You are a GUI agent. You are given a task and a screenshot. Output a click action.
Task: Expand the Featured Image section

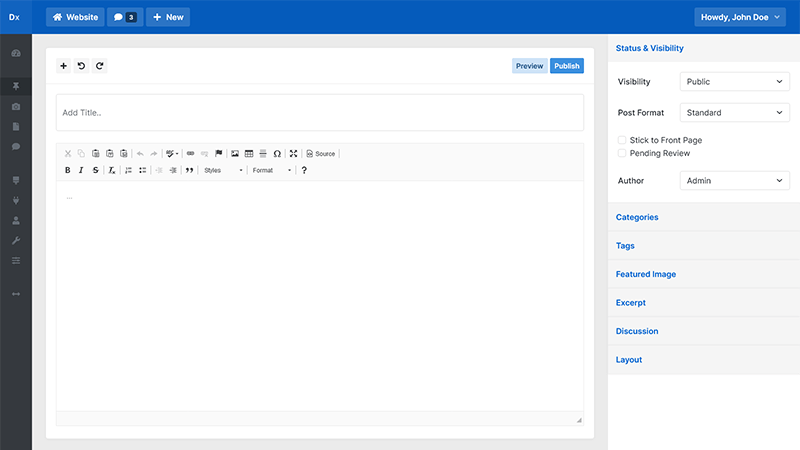pos(646,274)
